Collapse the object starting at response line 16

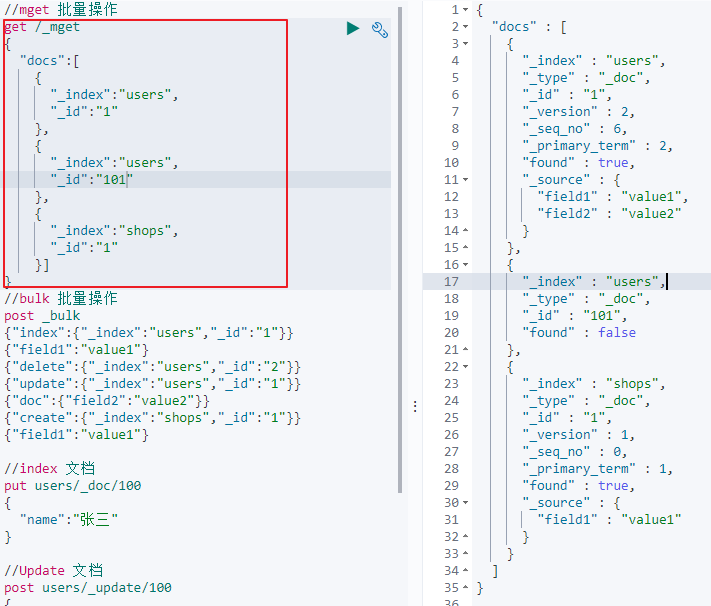[x=466, y=265]
